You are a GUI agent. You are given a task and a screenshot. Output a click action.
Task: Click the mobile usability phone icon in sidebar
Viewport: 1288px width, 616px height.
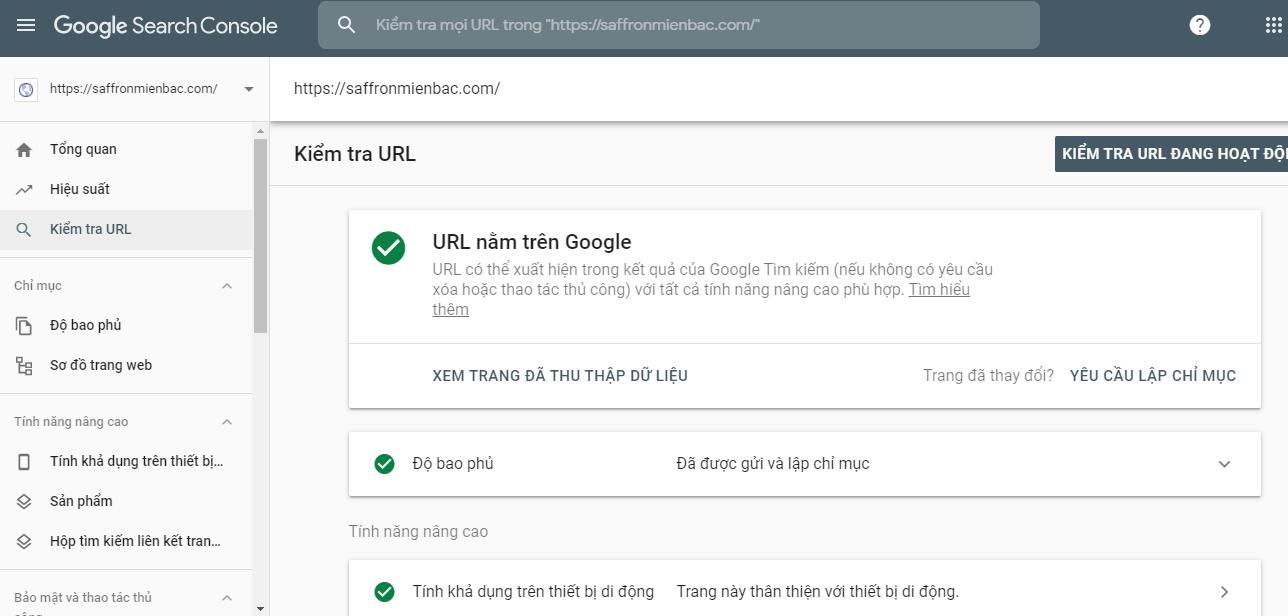point(24,461)
